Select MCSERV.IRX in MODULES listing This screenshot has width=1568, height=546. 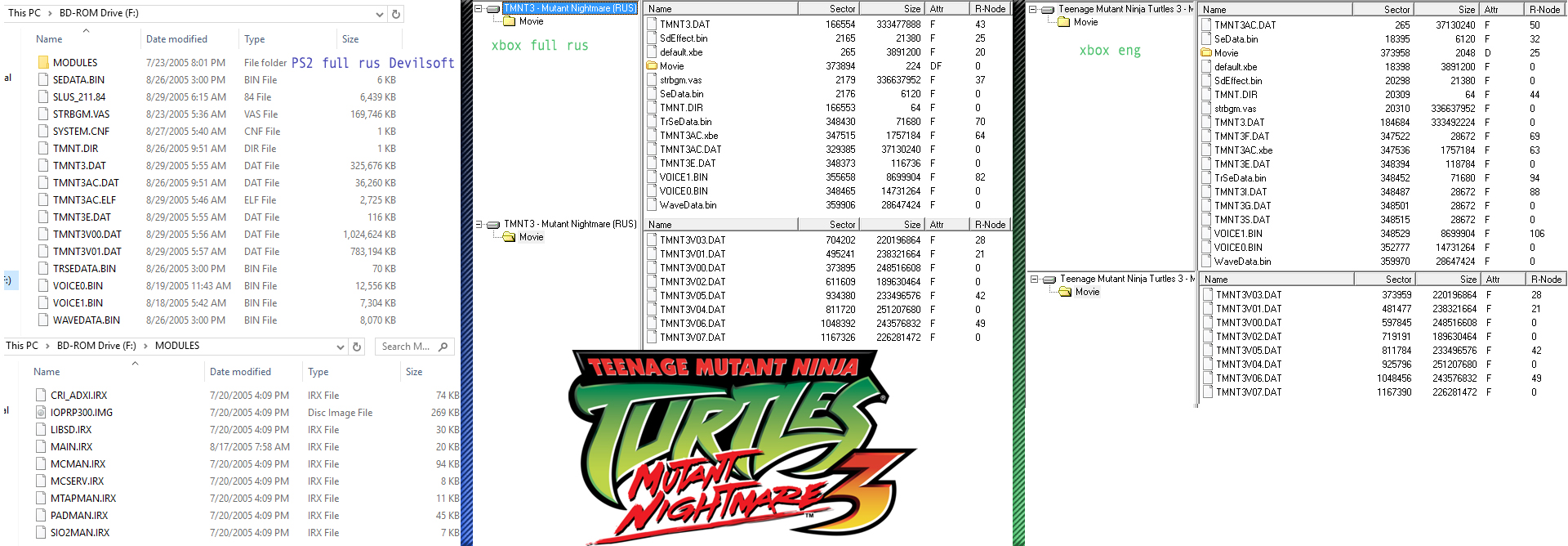point(78,481)
